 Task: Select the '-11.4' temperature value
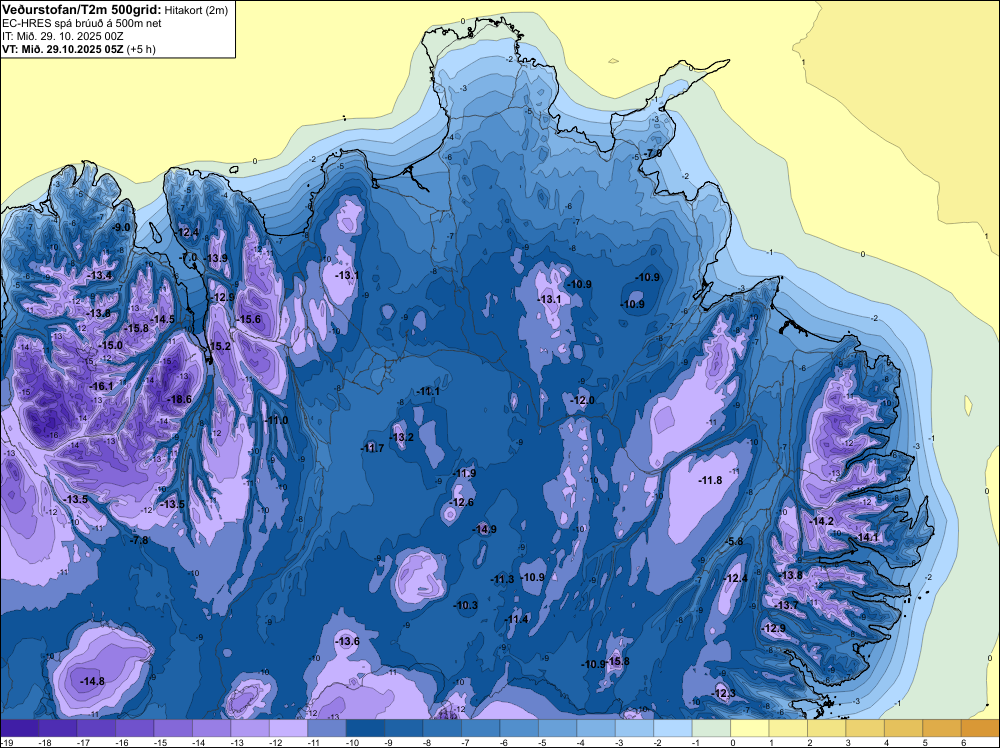[x=516, y=620]
